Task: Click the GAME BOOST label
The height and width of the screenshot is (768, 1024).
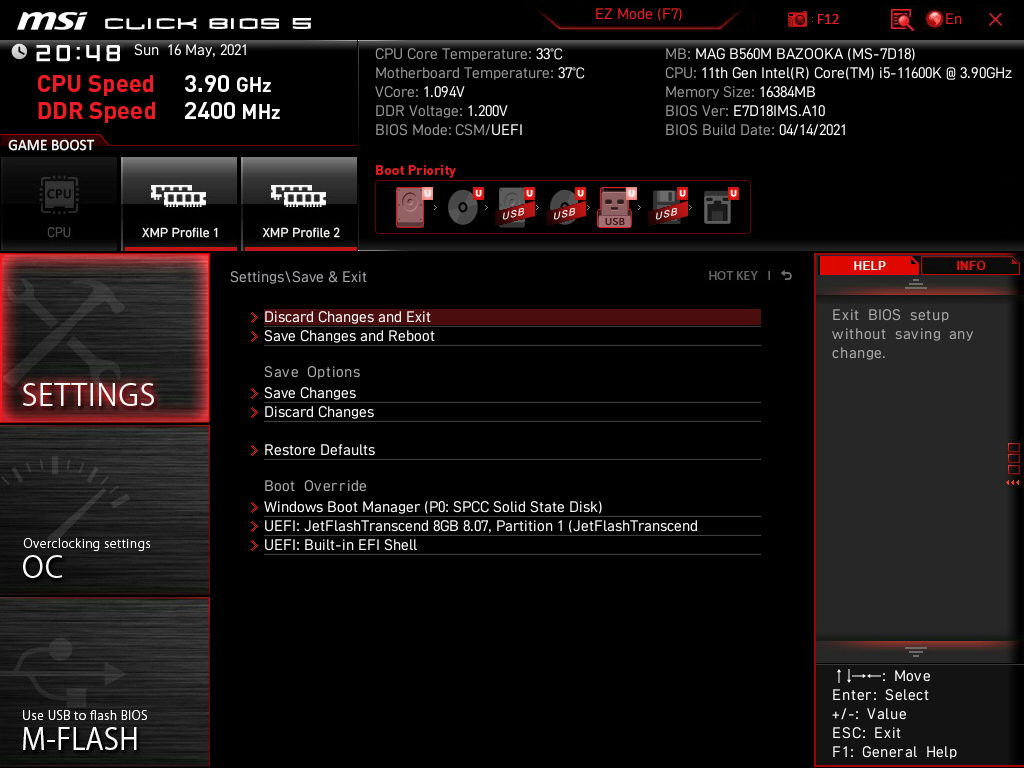Action: 51,145
